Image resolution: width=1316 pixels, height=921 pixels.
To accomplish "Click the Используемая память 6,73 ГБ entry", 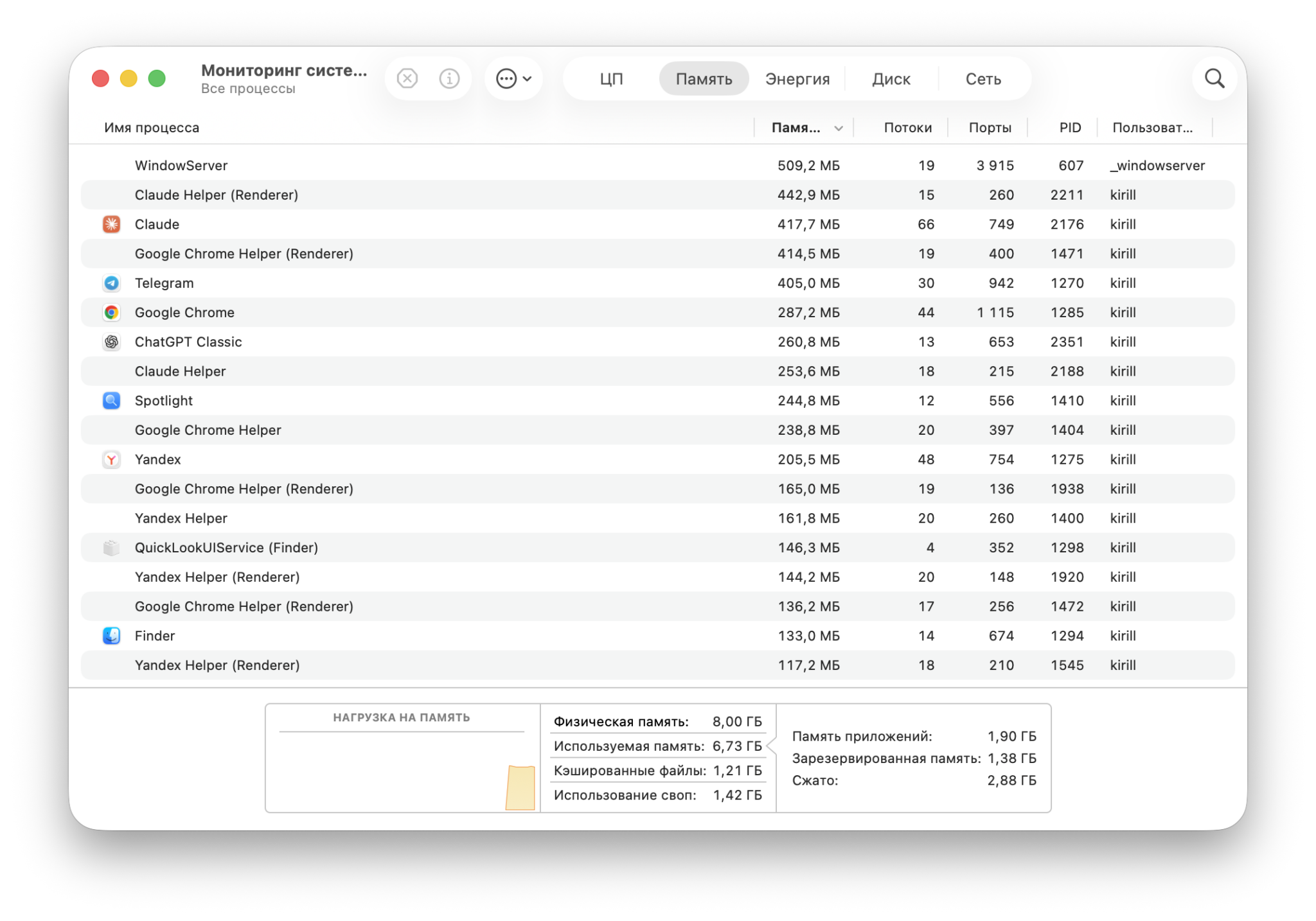I will [658, 746].
